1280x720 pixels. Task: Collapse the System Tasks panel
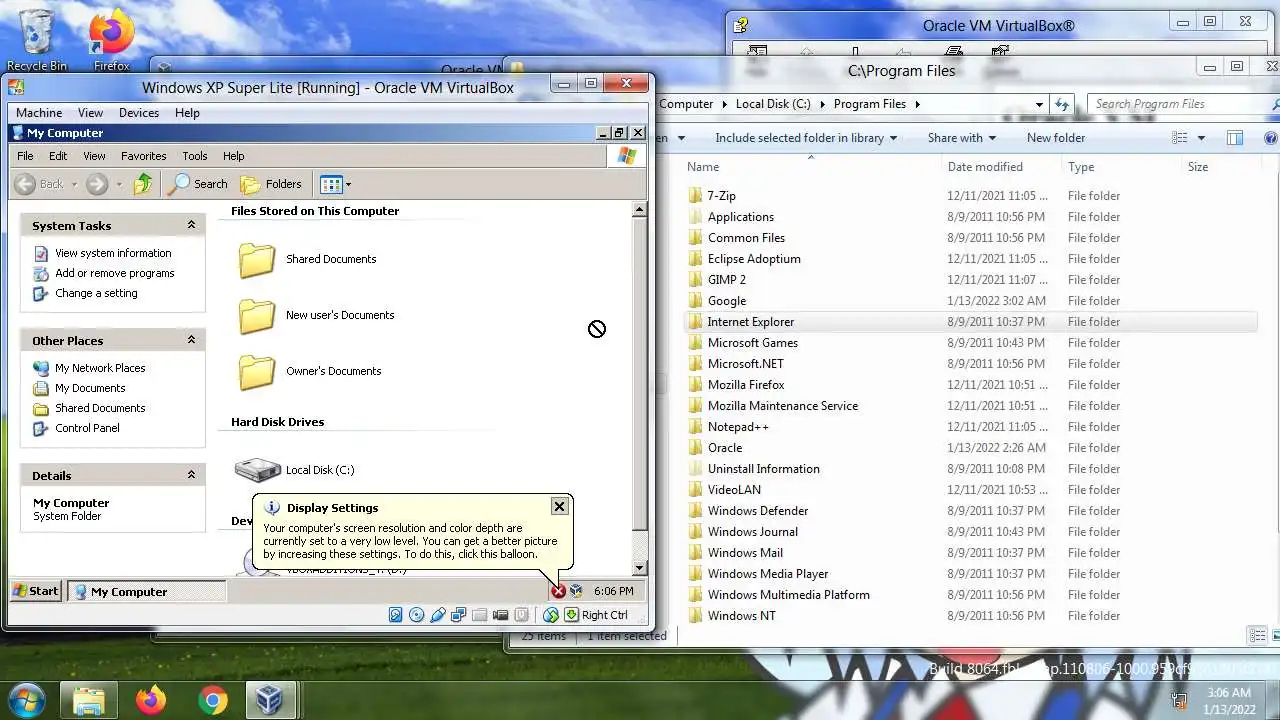pos(191,225)
